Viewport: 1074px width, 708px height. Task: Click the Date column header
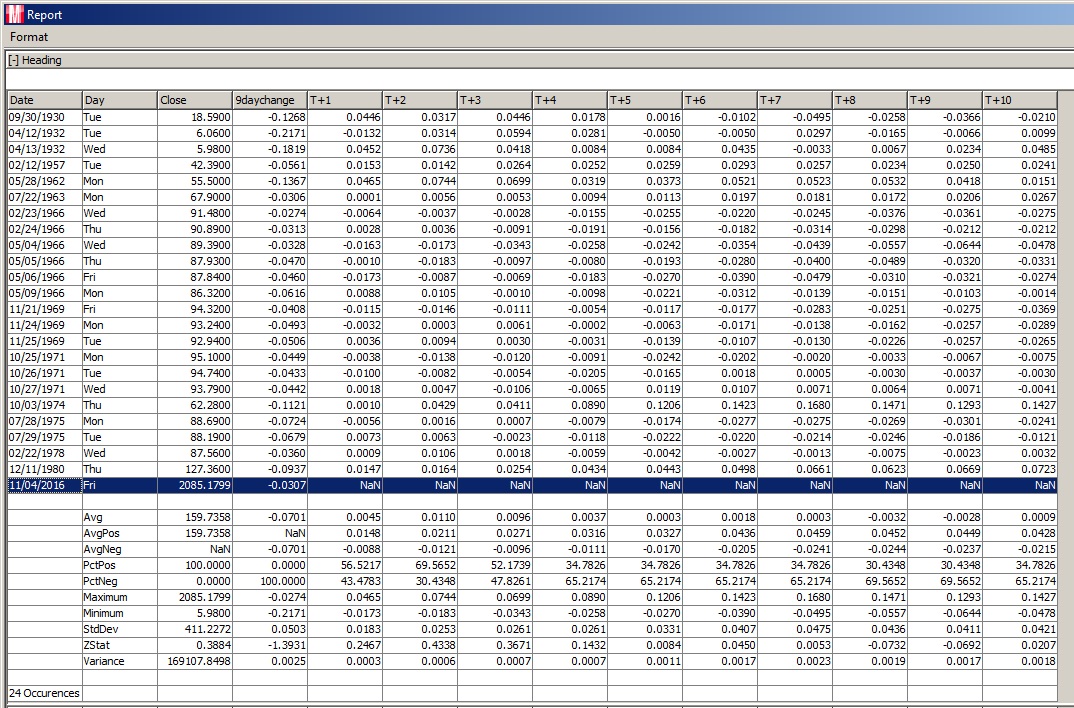coord(45,100)
